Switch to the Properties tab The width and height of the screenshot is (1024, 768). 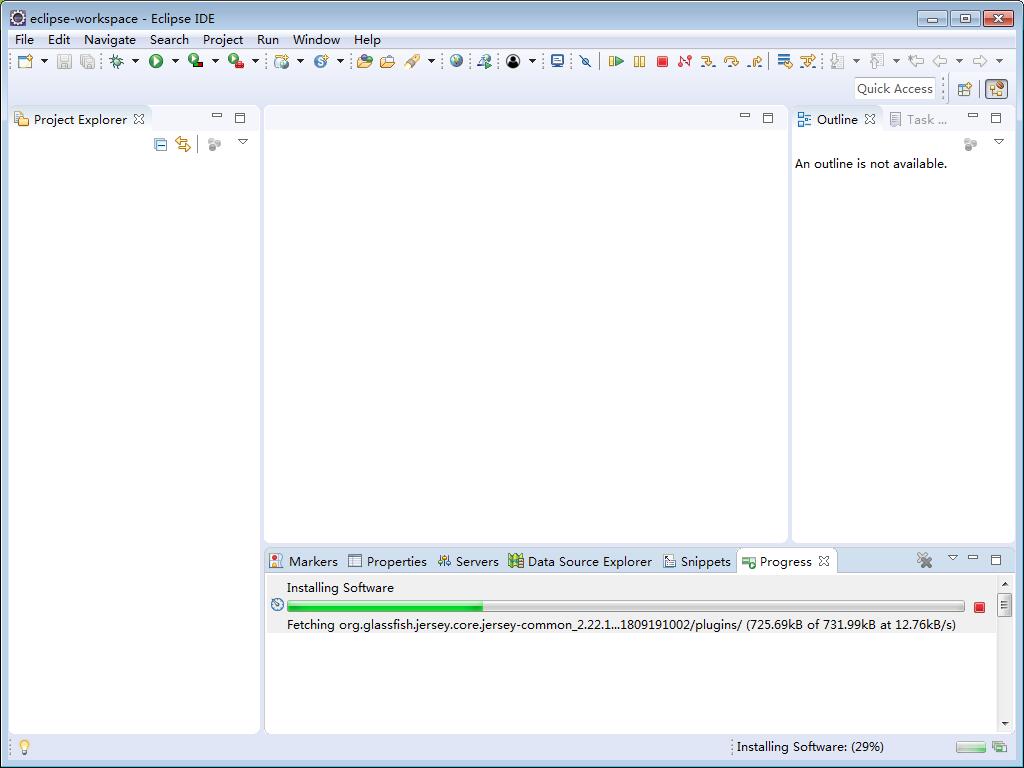(387, 562)
